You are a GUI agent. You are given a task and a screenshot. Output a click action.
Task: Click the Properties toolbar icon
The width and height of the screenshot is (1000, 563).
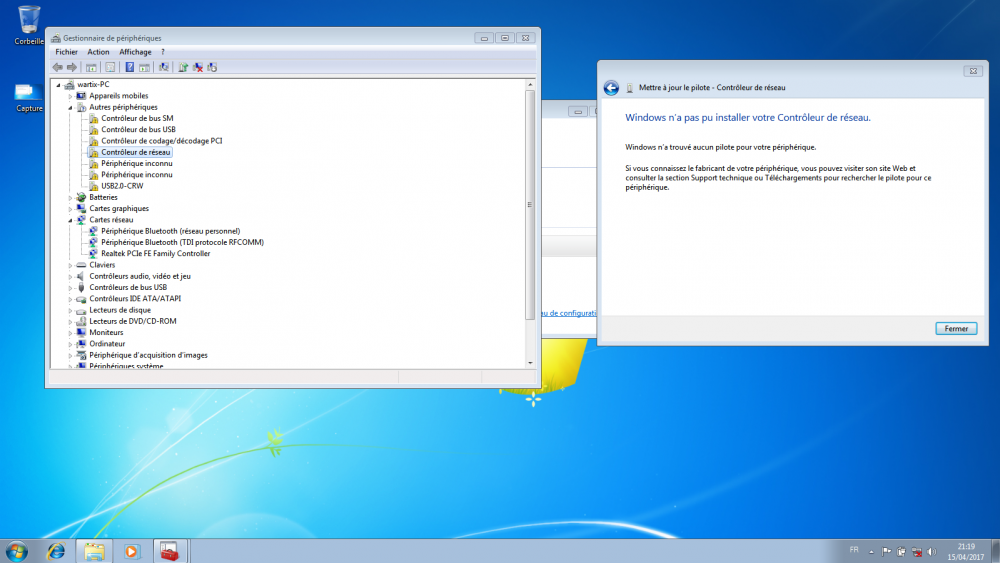[110, 67]
